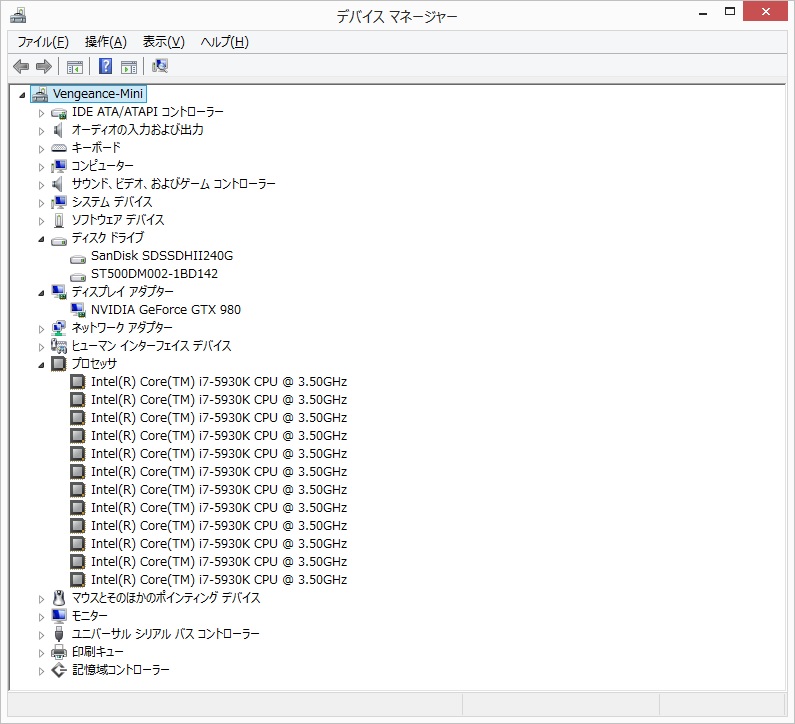Click the ユニバーサル シリアル バス USB icon

(x=59, y=634)
